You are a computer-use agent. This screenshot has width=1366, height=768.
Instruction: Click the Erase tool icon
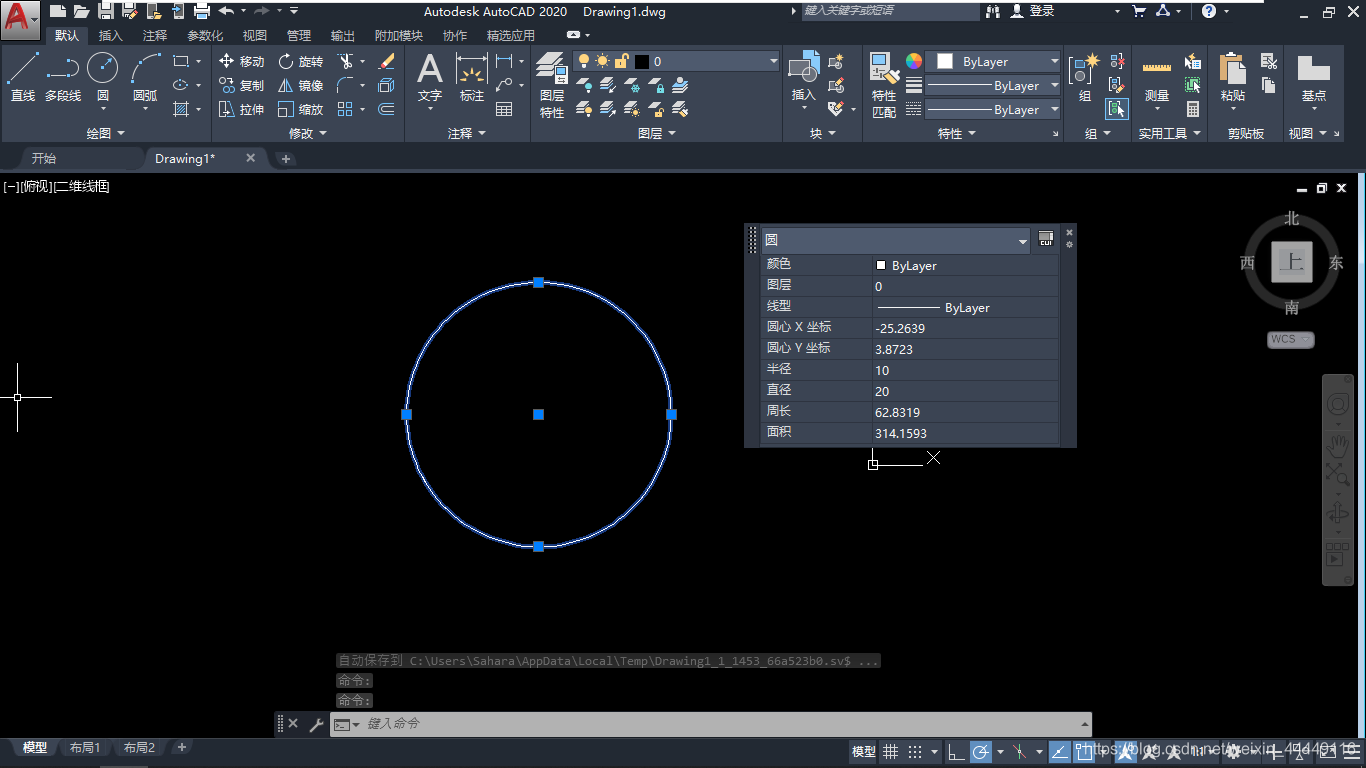click(x=387, y=61)
